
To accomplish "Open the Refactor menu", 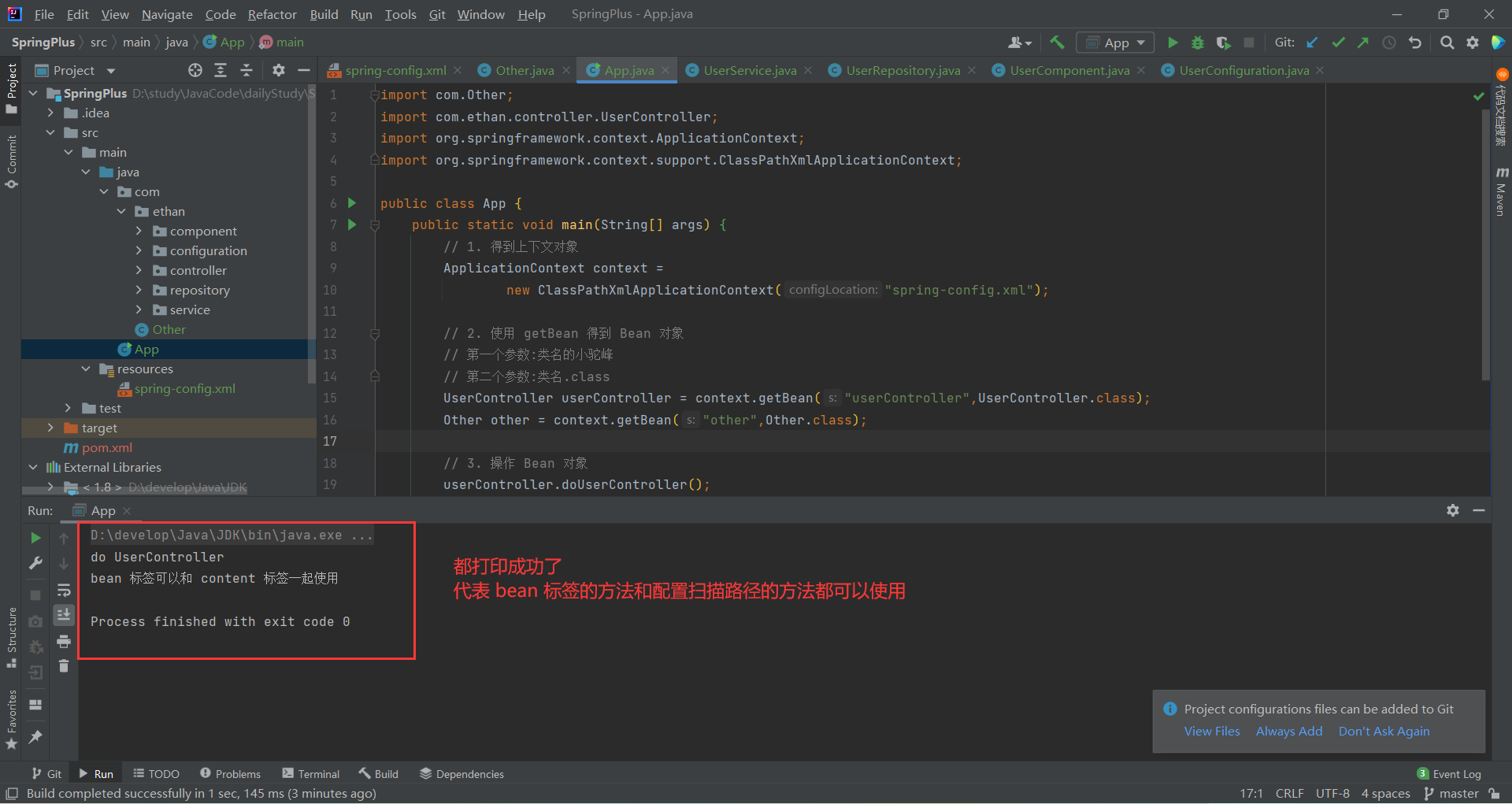I will (x=272, y=14).
